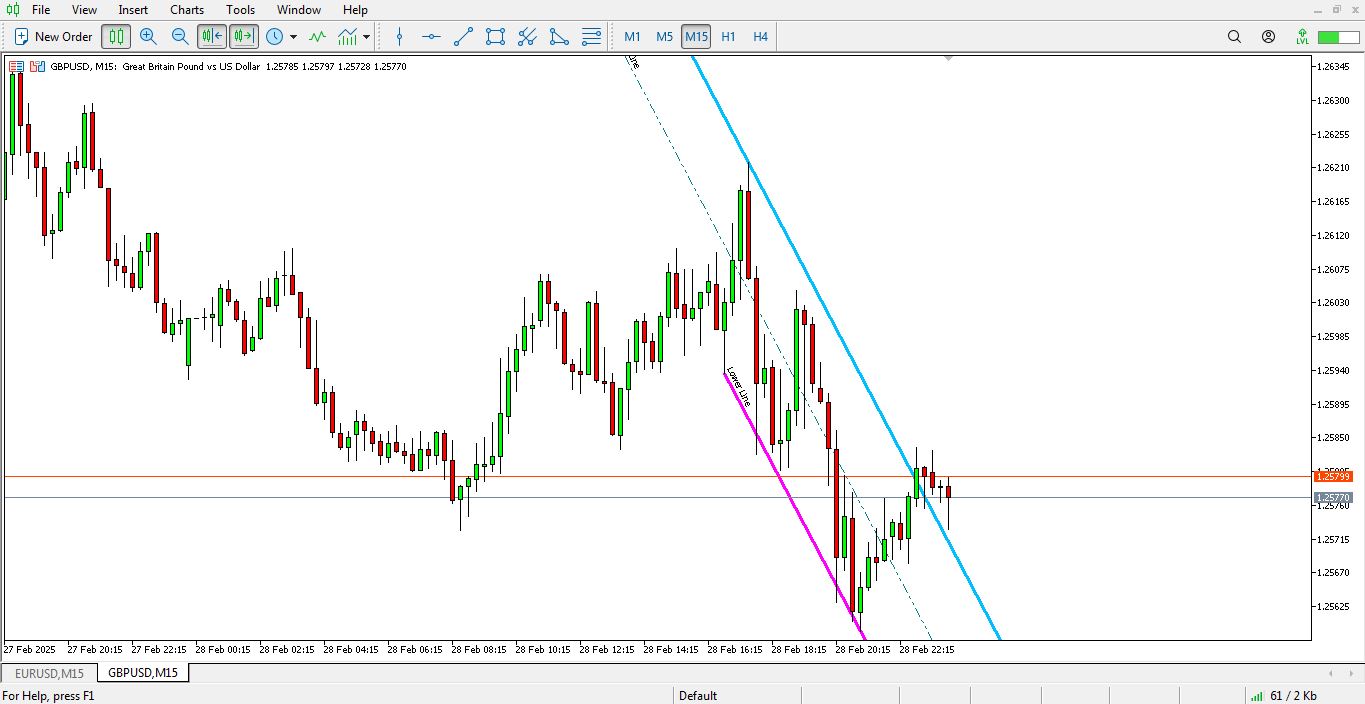Switch timeframe to H1

point(728,37)
